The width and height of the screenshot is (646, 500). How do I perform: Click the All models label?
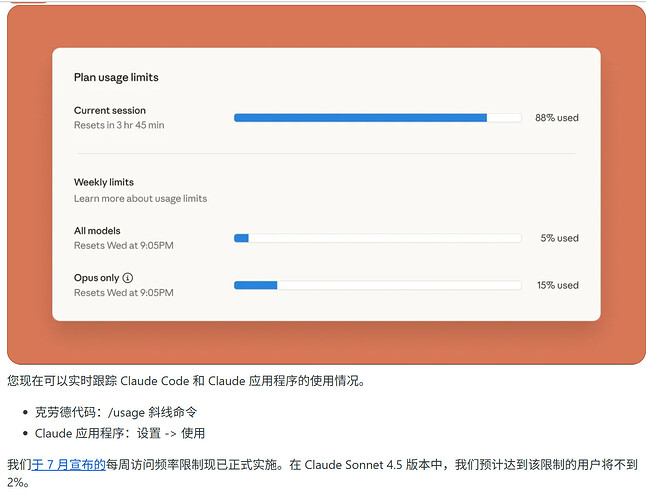click(97, 231)
